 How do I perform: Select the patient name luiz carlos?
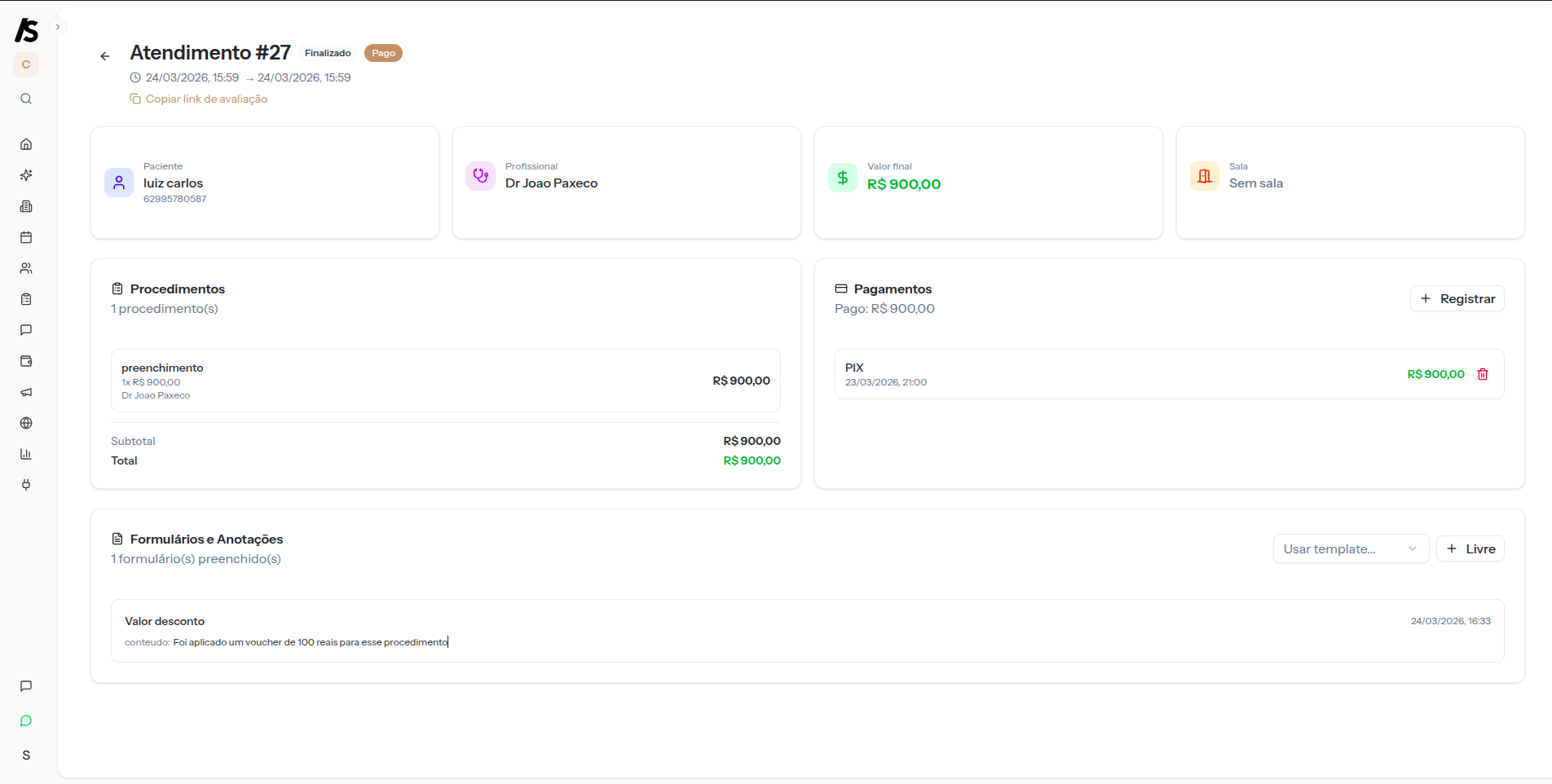point(173,183)
